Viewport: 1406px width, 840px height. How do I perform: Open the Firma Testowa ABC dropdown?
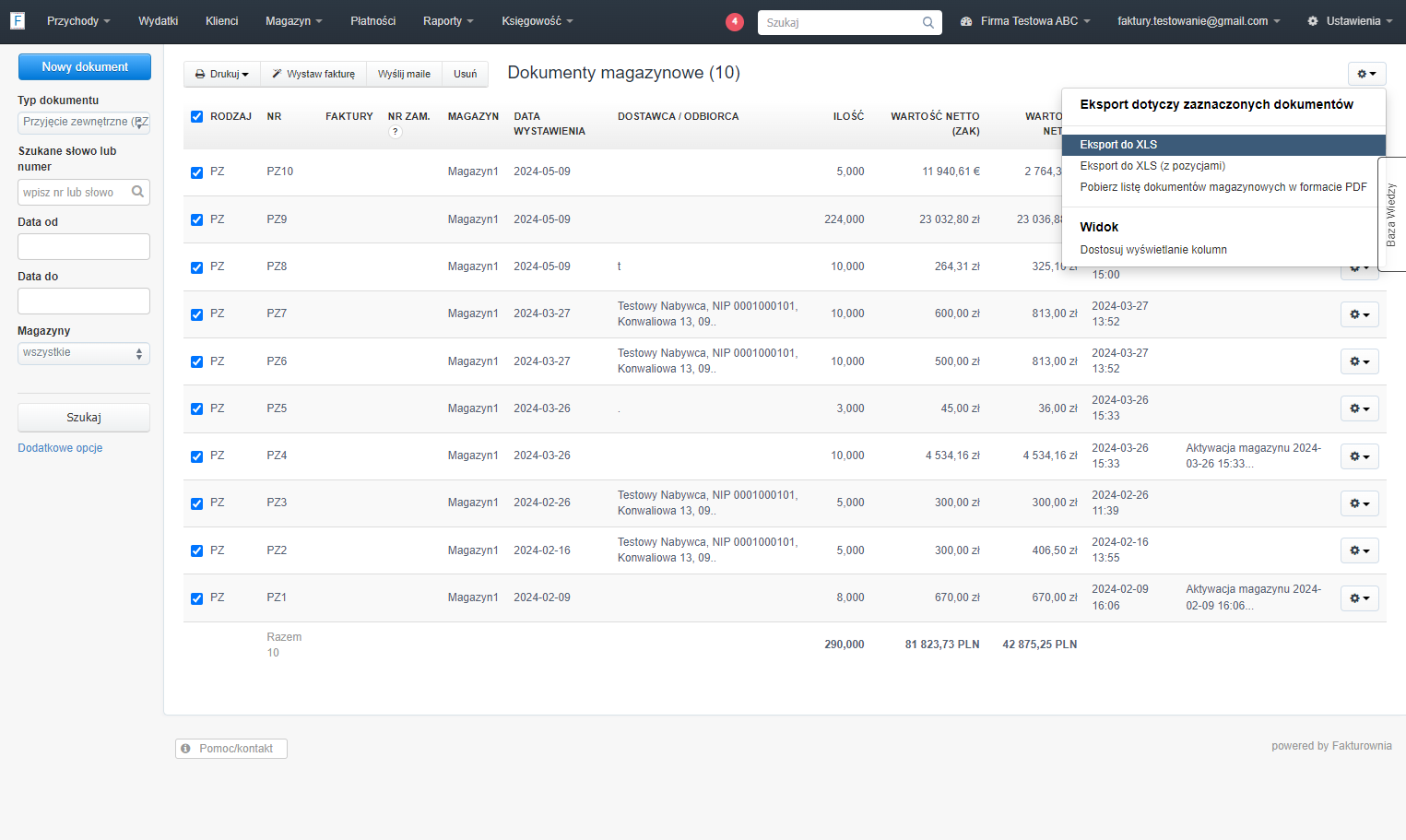1025,21
